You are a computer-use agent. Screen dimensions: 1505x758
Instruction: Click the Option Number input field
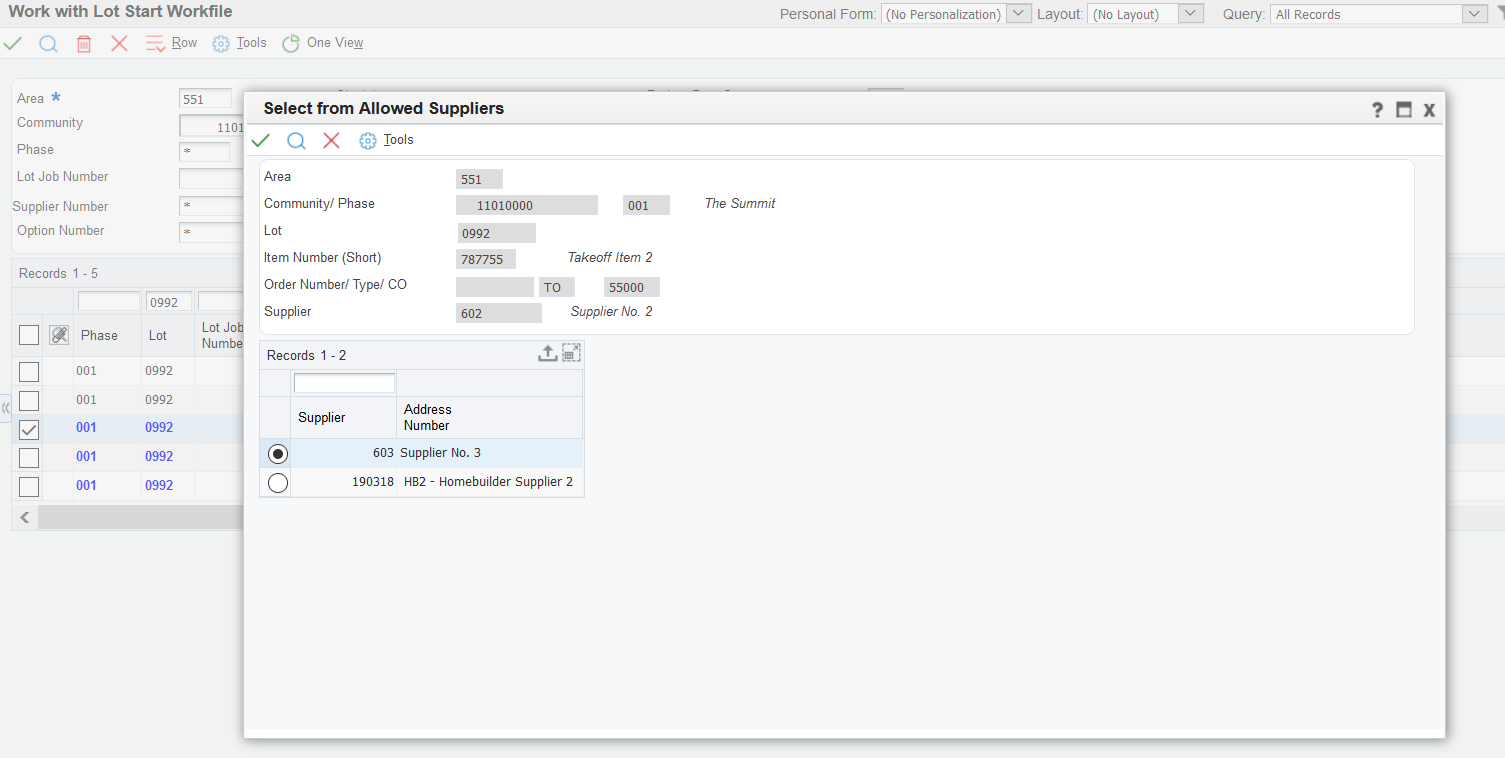[x=211, y=232]
